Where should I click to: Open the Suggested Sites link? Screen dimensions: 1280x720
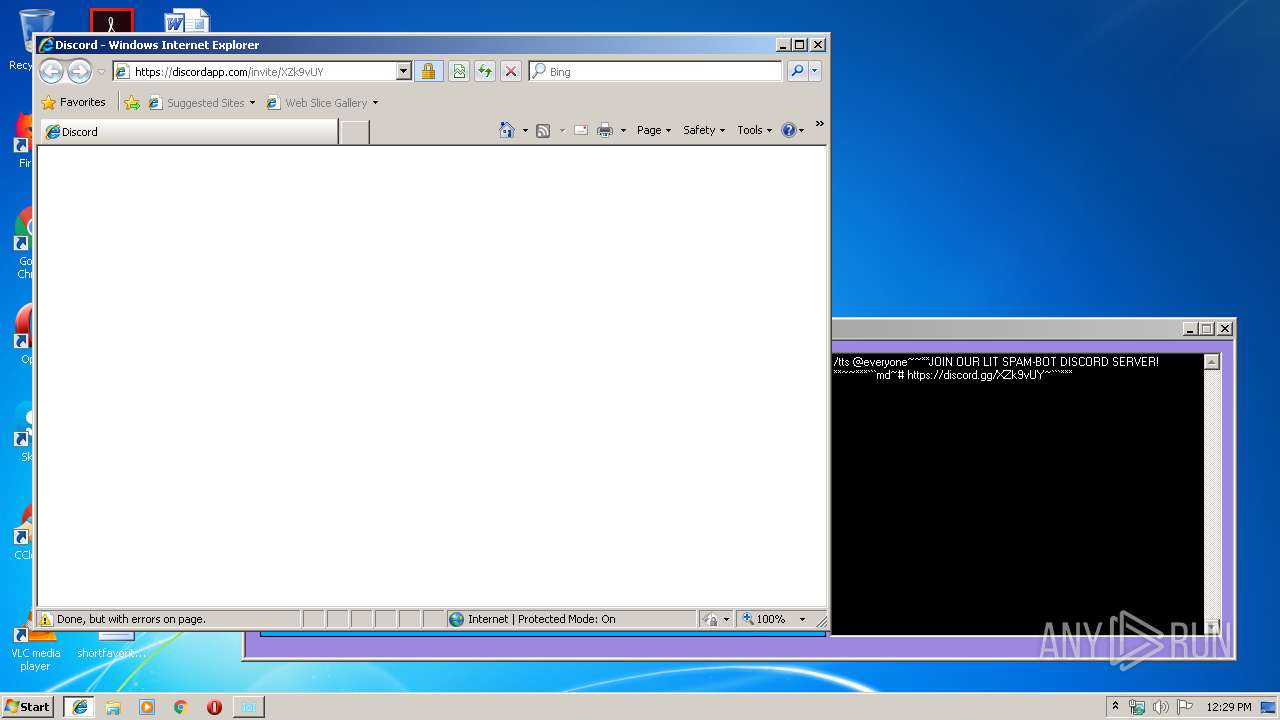click(x=197, y=102)
